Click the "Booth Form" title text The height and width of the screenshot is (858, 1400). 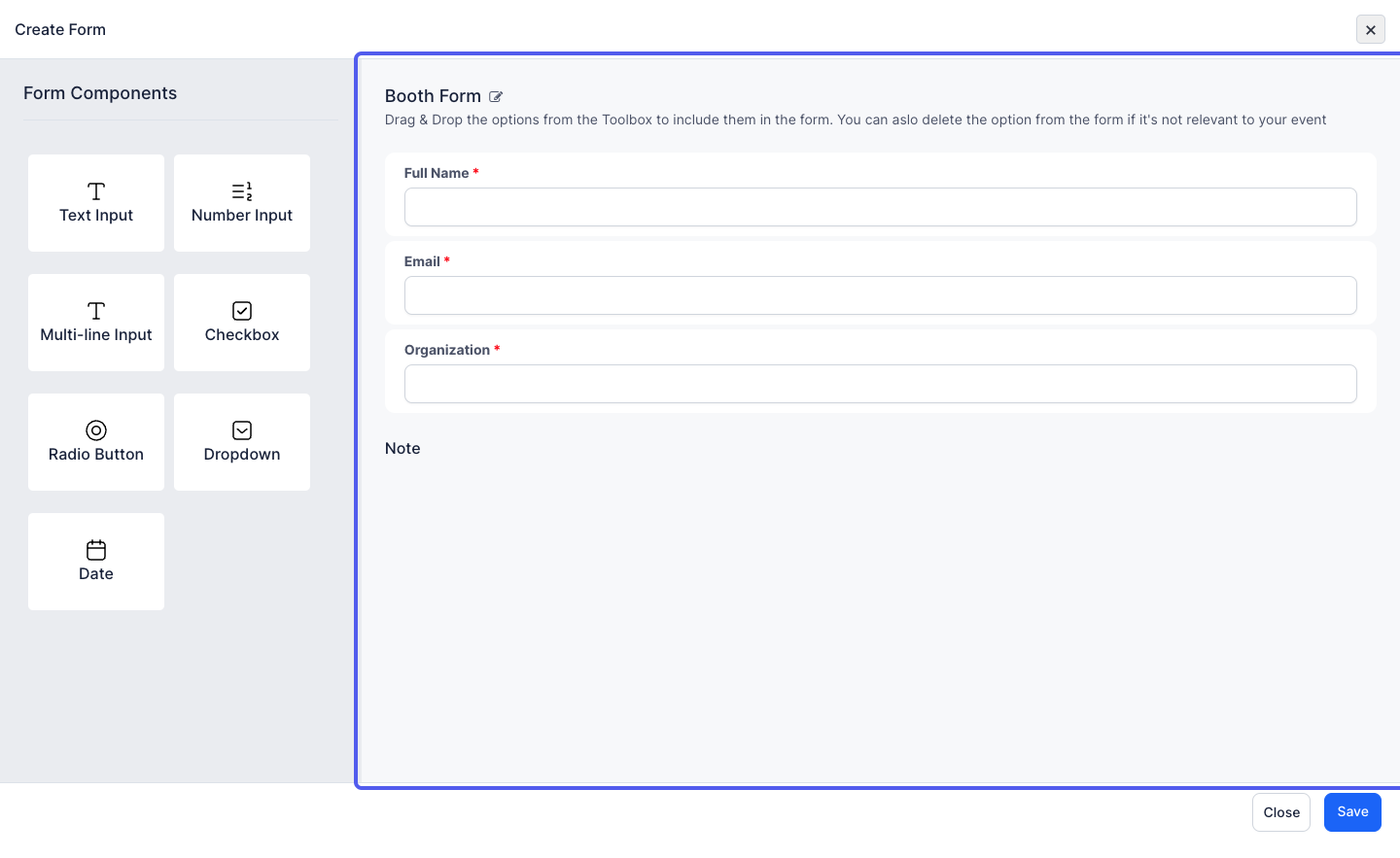coord(433,96)
